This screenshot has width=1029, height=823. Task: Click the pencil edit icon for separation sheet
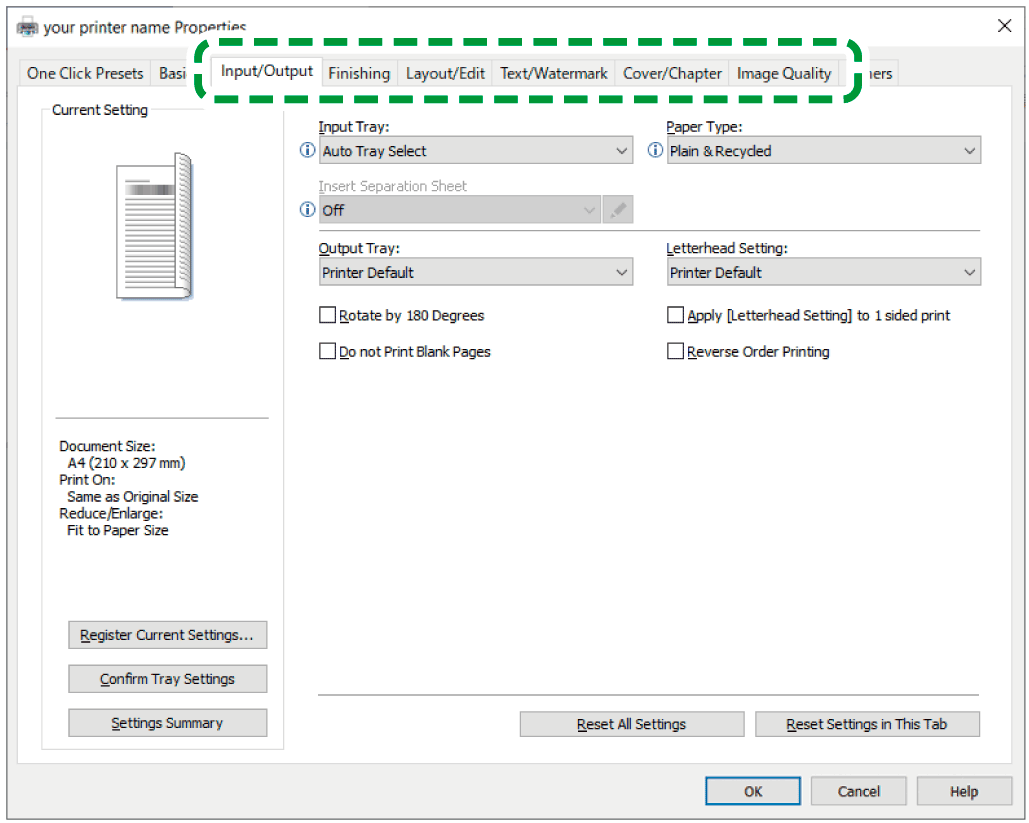[x=618, y=210]
